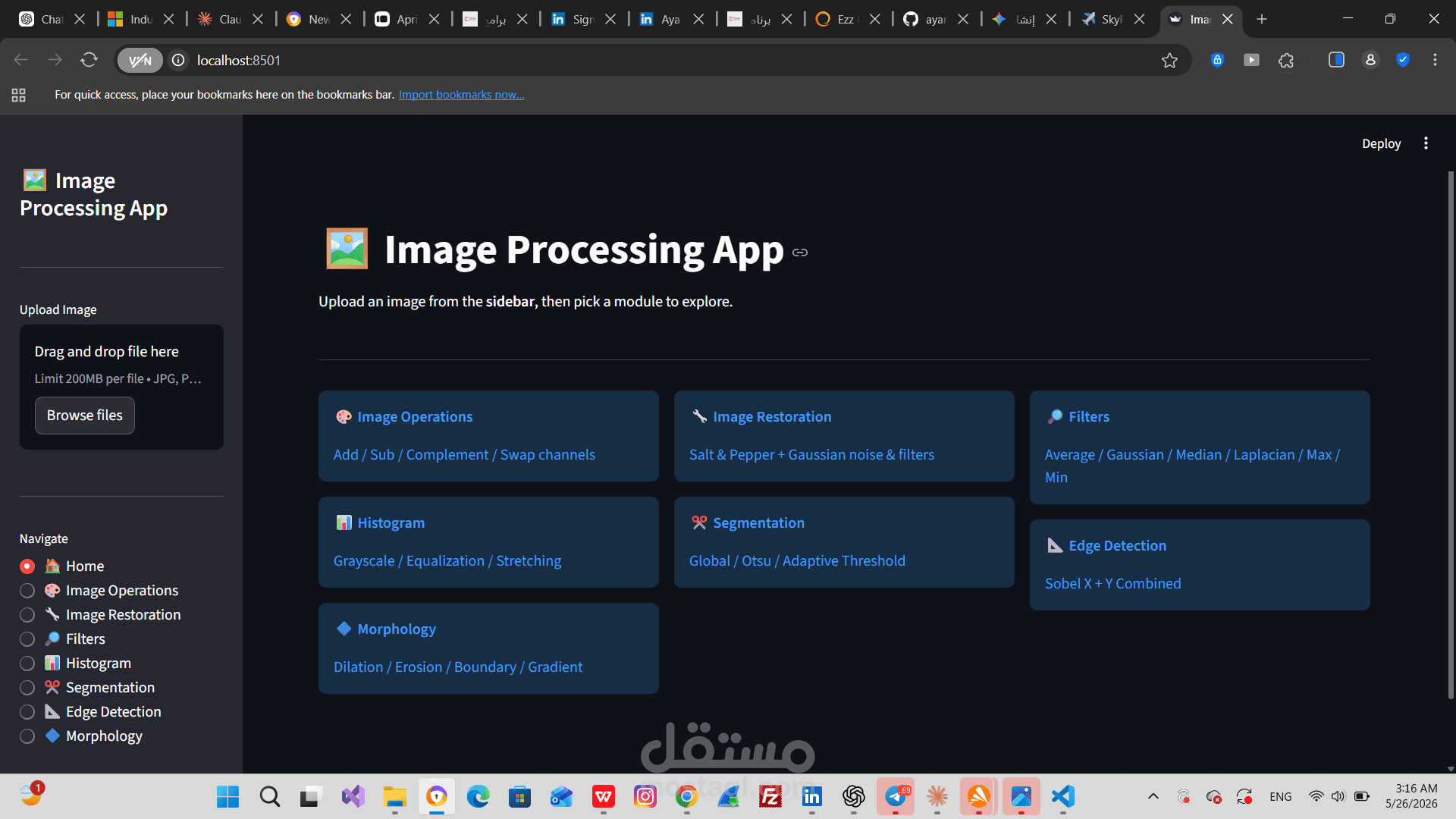Screen dimensions: 1456x819
Task: Open Microsoft Store from the taskbar
Action: (x=519, y=796)
